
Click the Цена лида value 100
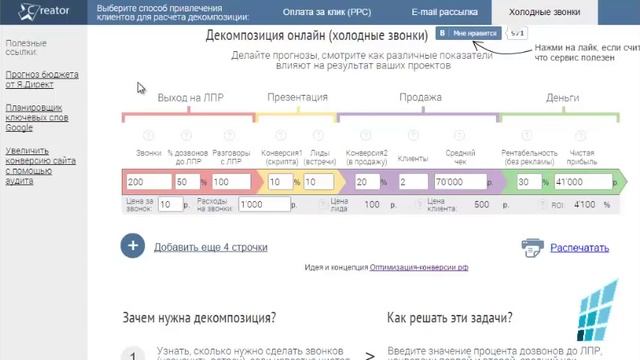tap(372, 204)
